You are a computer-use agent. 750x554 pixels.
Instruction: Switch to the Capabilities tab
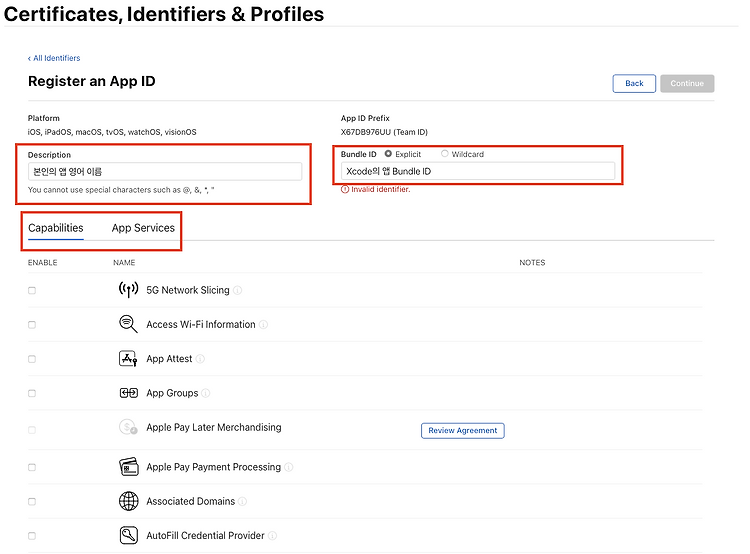click(56, 228)
